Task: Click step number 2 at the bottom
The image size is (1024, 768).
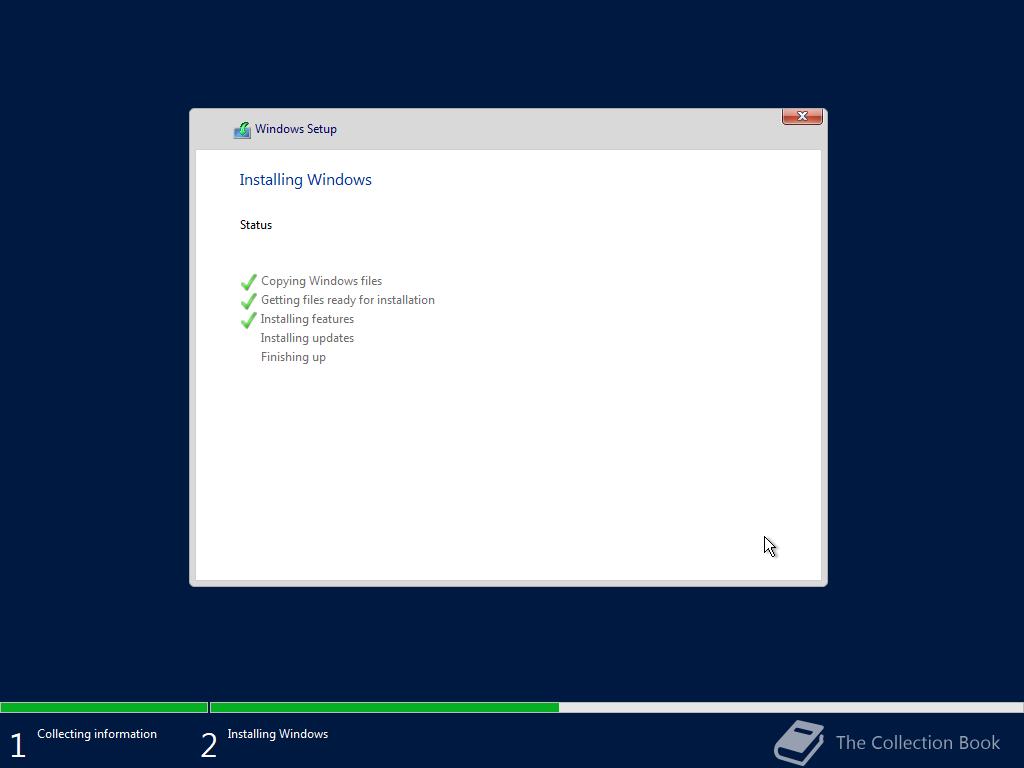Action: [x=208, y=745]
